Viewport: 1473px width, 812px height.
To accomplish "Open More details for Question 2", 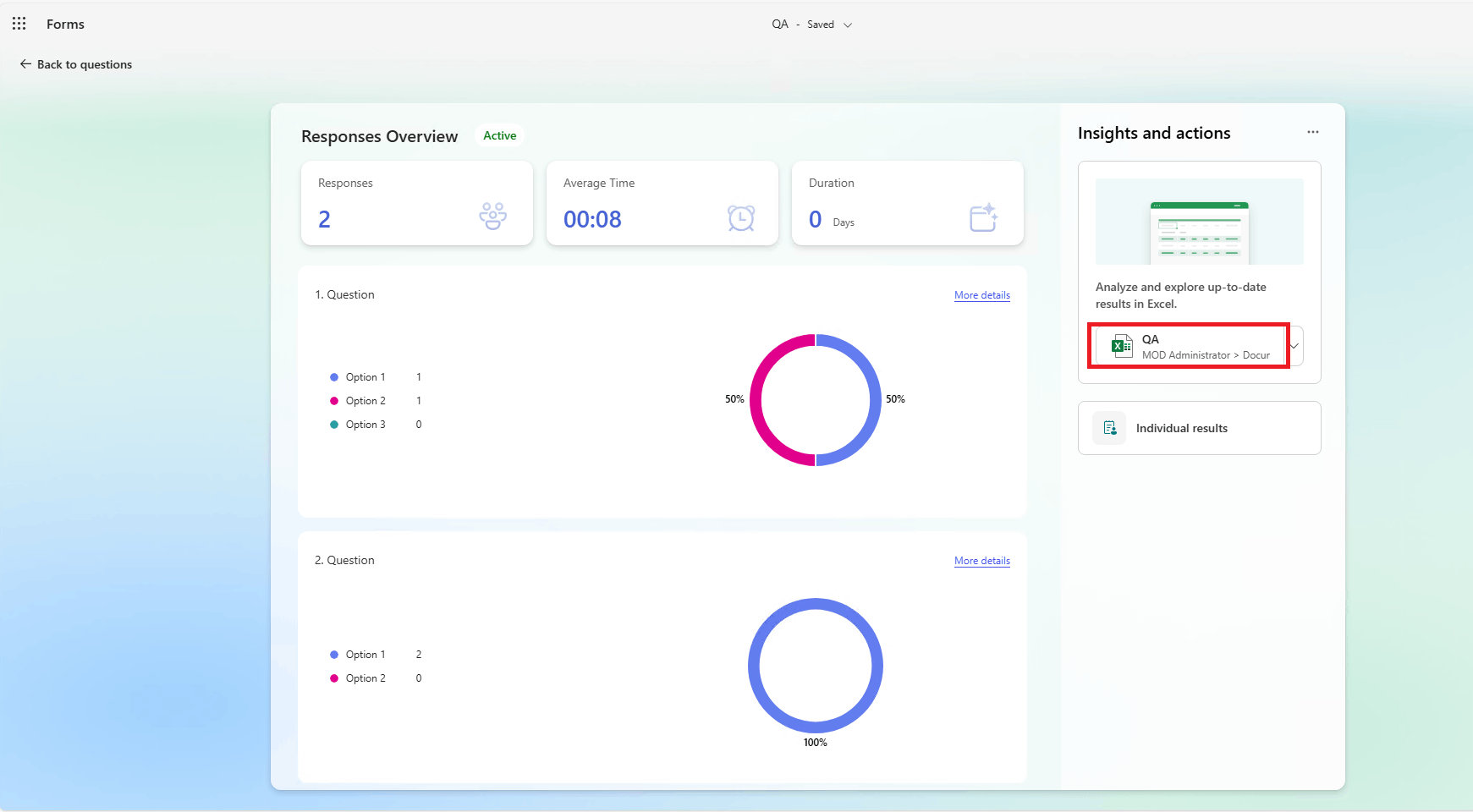I will (x=982, y=561).
